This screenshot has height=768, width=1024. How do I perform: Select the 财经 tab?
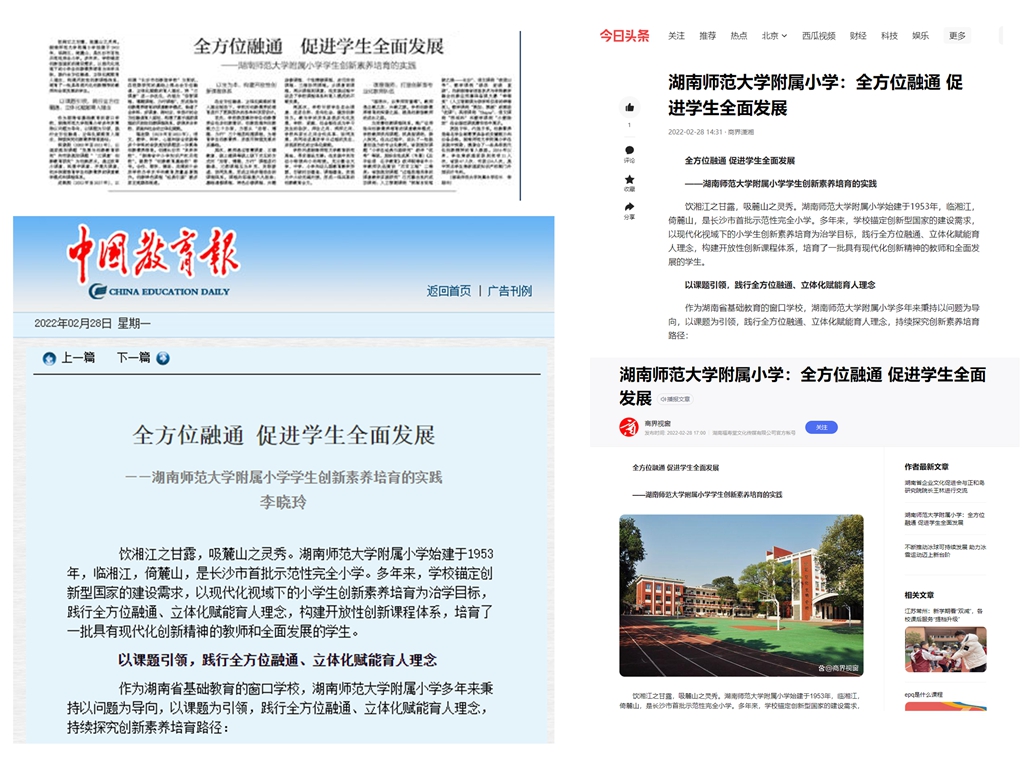pyautogui.click(x=858, y=36)
